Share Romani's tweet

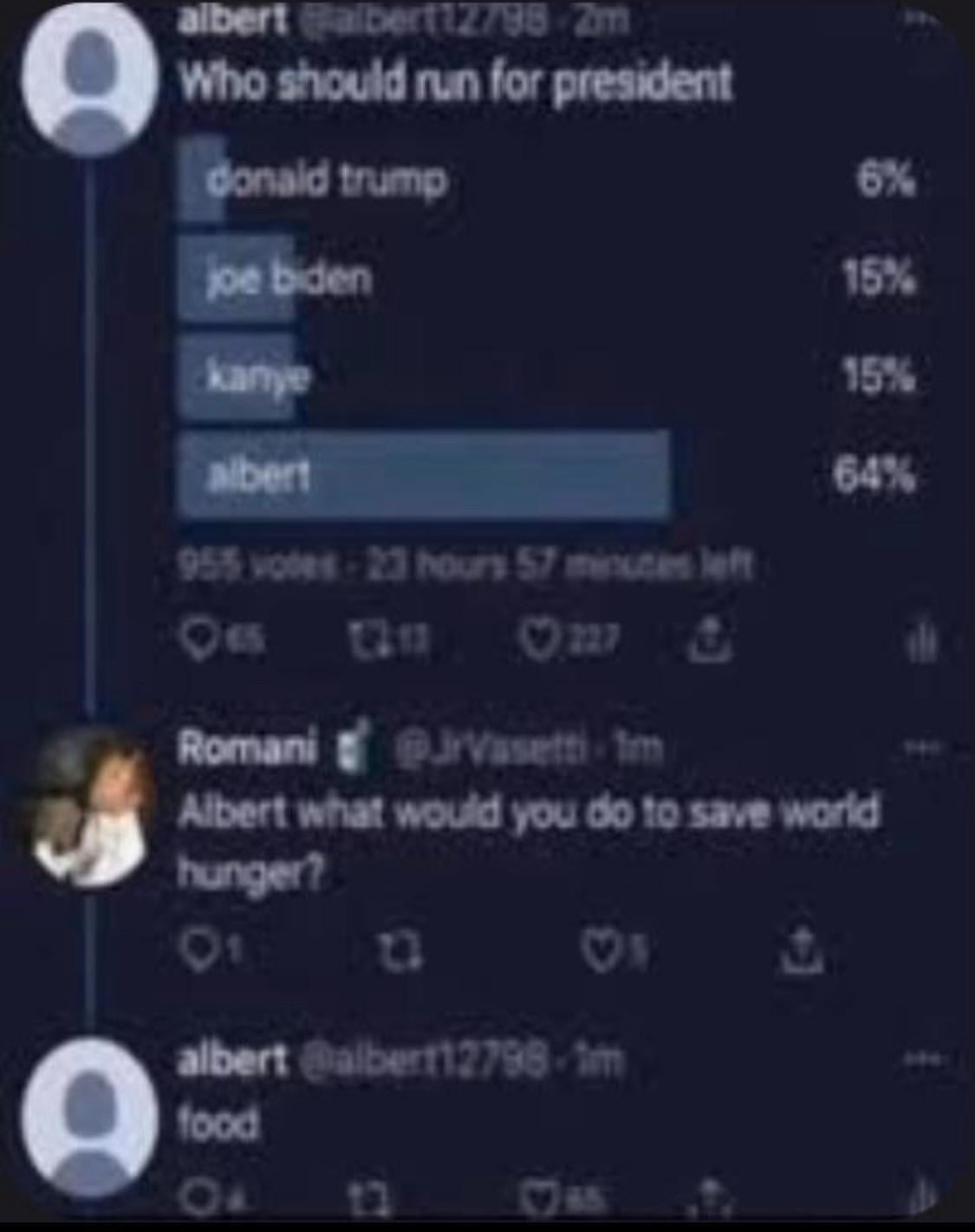click(802, 953)
